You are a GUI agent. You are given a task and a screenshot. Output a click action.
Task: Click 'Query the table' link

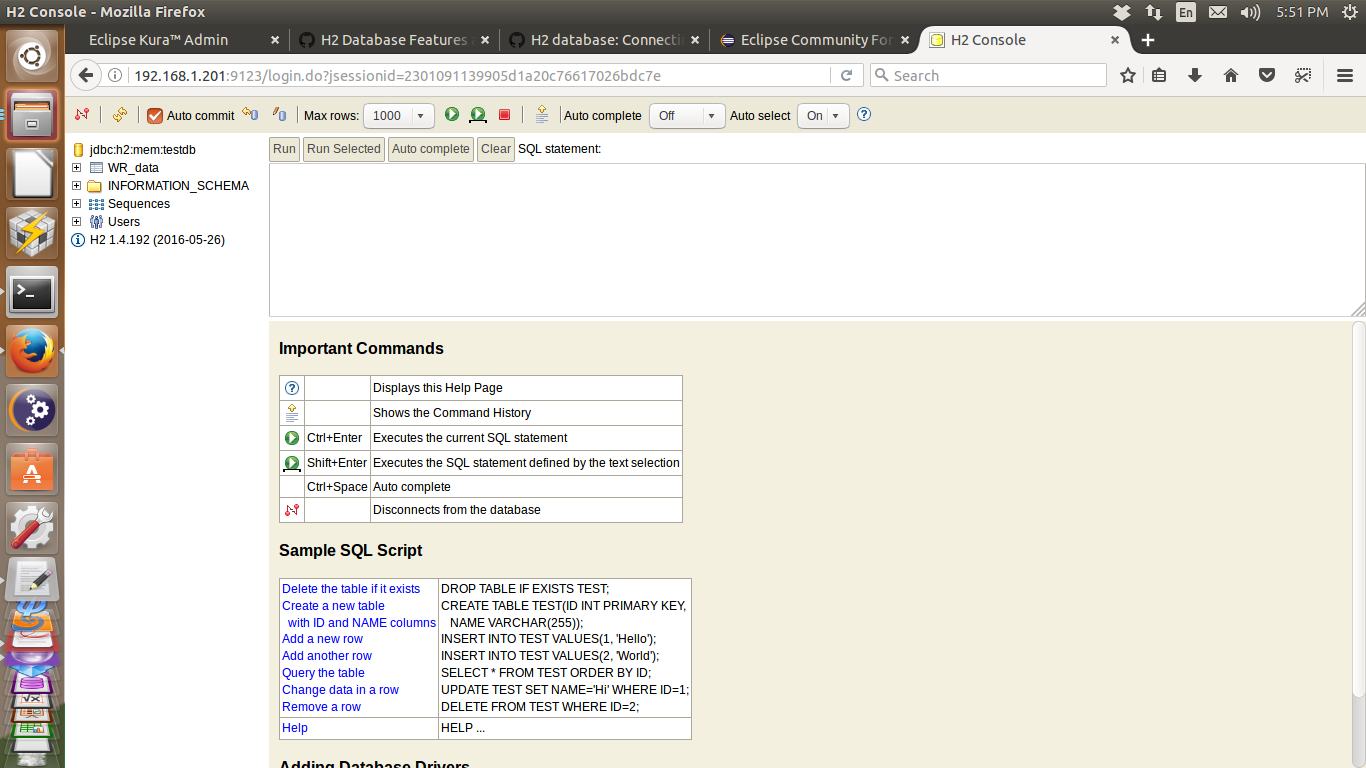323,673
